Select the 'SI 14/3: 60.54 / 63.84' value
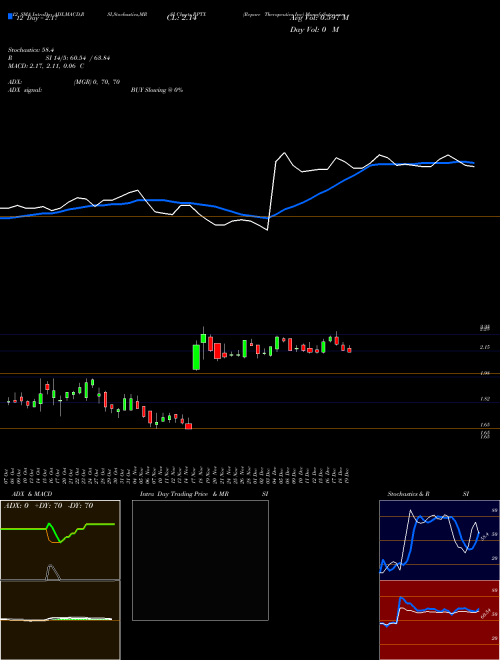The image size is (500, 660). pyautogui.click(x=78, y=59)
